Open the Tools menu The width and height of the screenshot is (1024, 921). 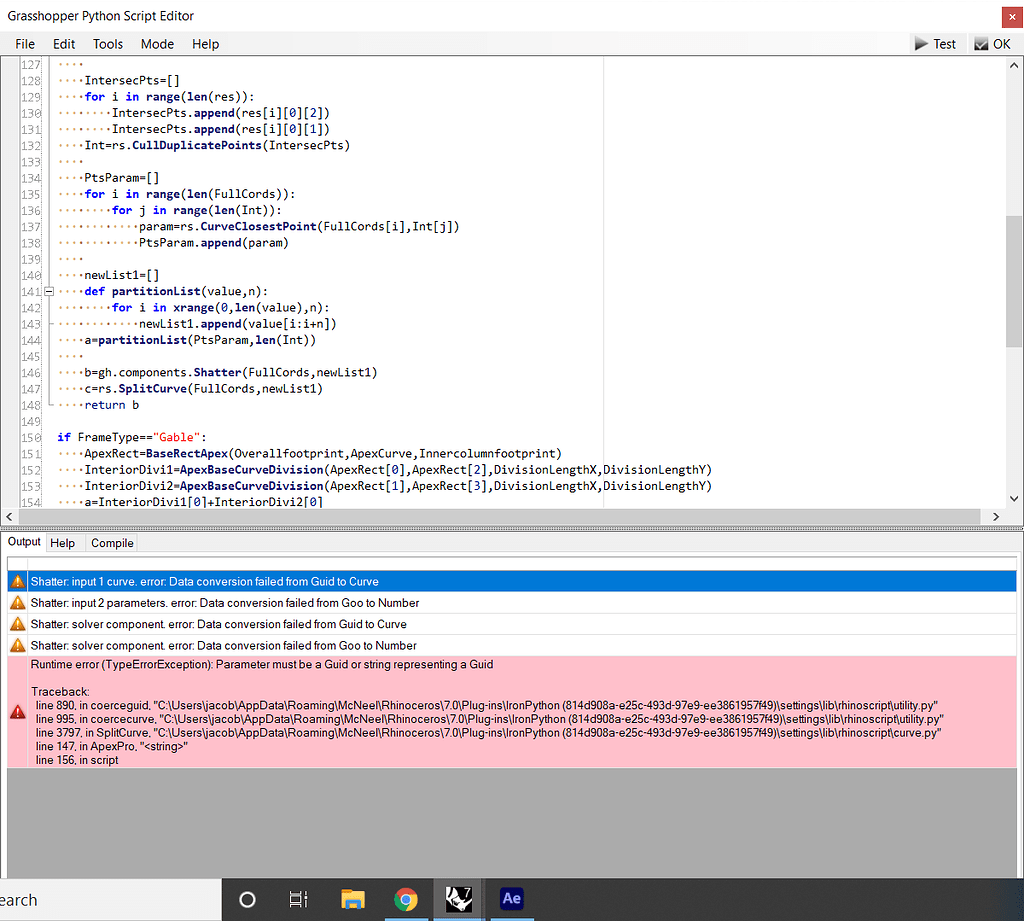pos(108,44)
